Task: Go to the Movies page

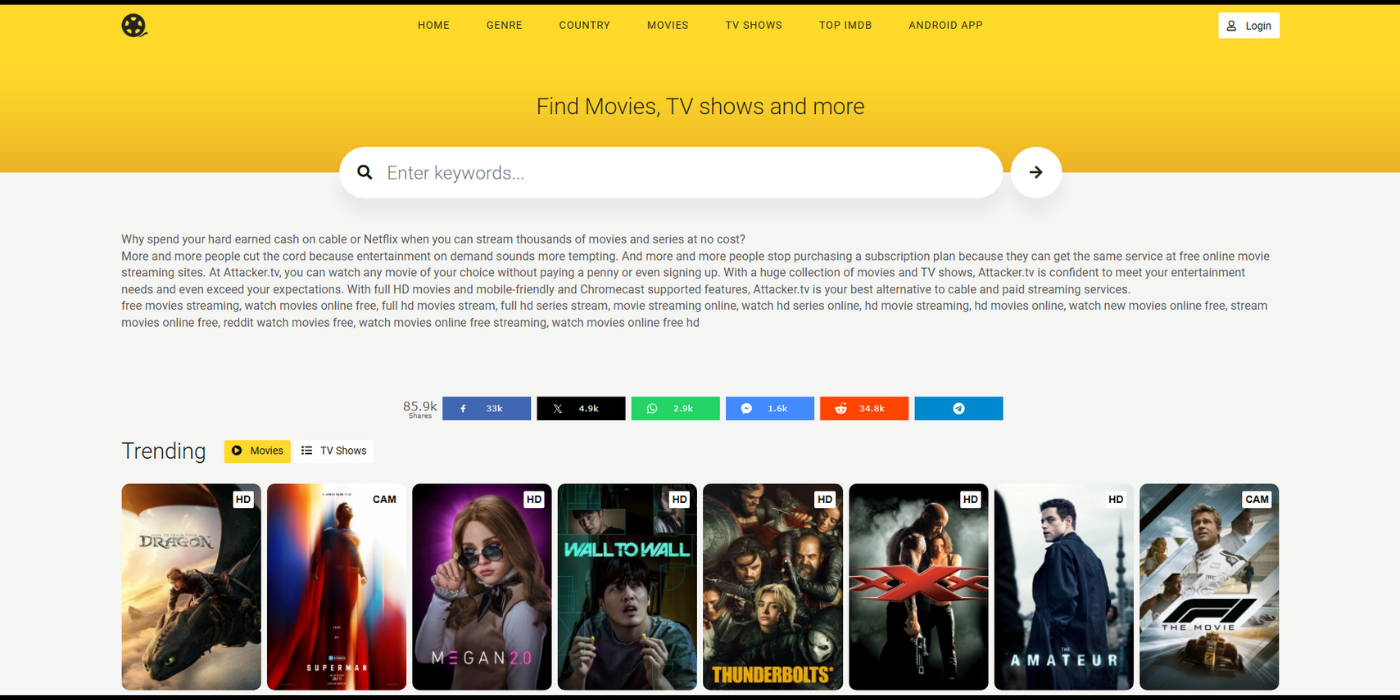Action: click(x=668, y=25)
